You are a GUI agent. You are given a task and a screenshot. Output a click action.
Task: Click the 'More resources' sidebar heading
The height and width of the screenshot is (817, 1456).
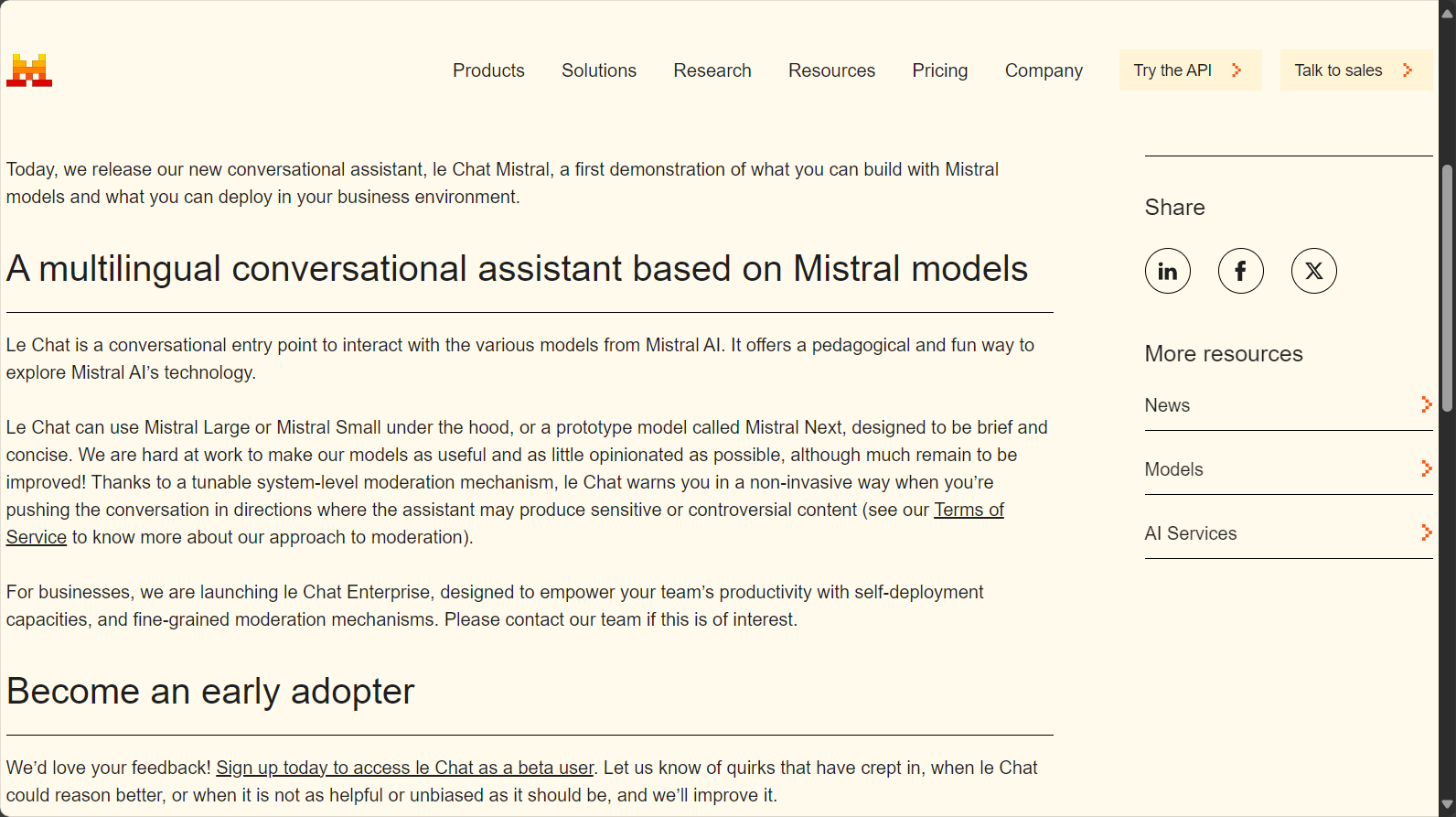(1224, 354)
